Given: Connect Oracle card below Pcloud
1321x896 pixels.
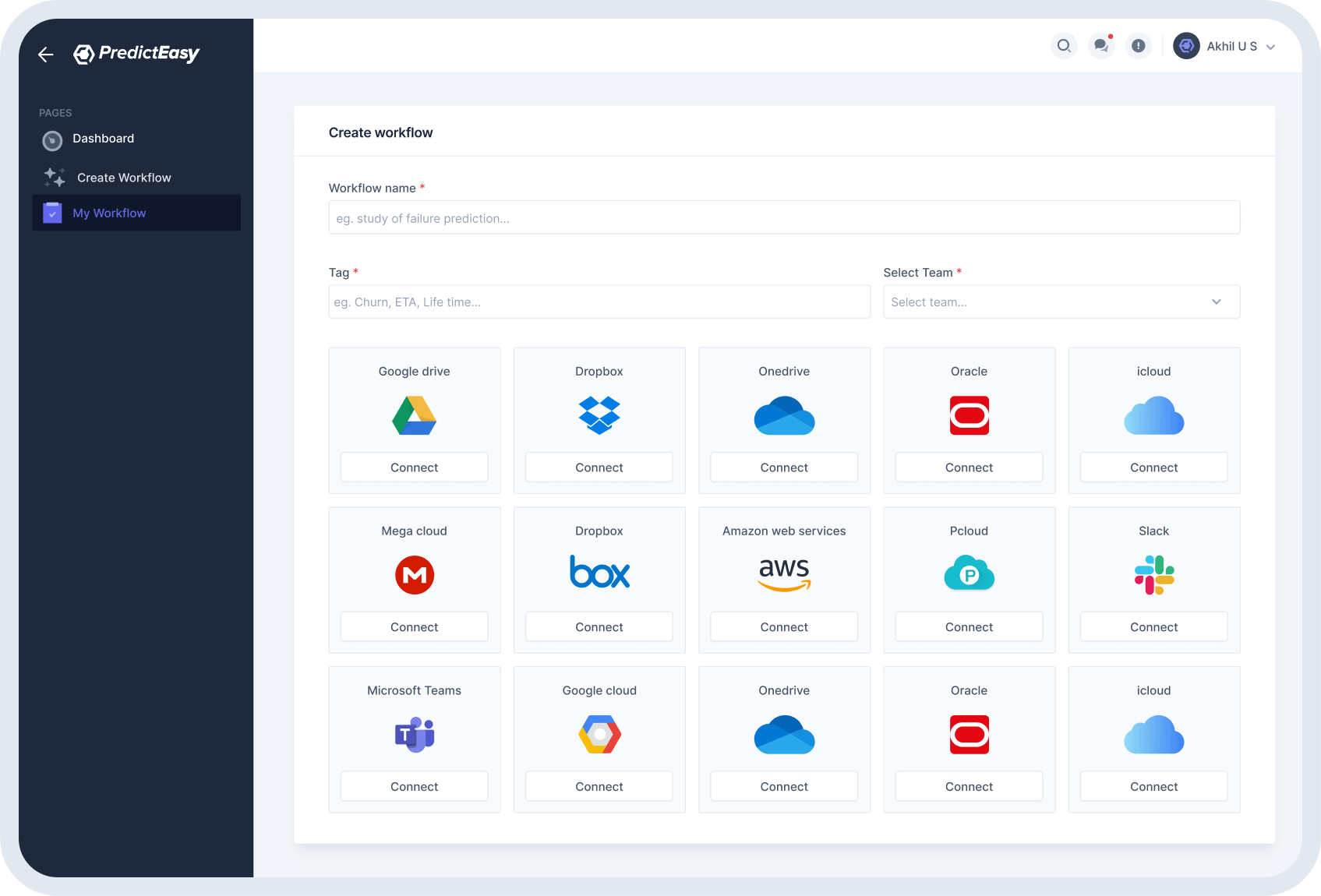Looking at the screenshot, I should [x=969, y=787].
